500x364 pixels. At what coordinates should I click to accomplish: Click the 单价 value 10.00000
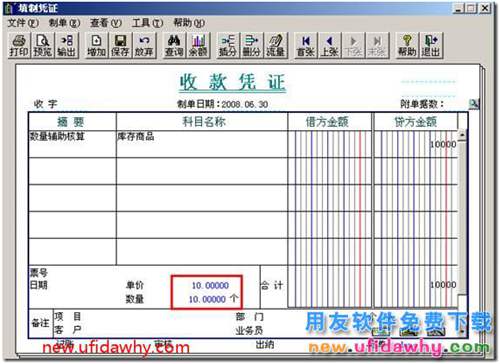210,285
